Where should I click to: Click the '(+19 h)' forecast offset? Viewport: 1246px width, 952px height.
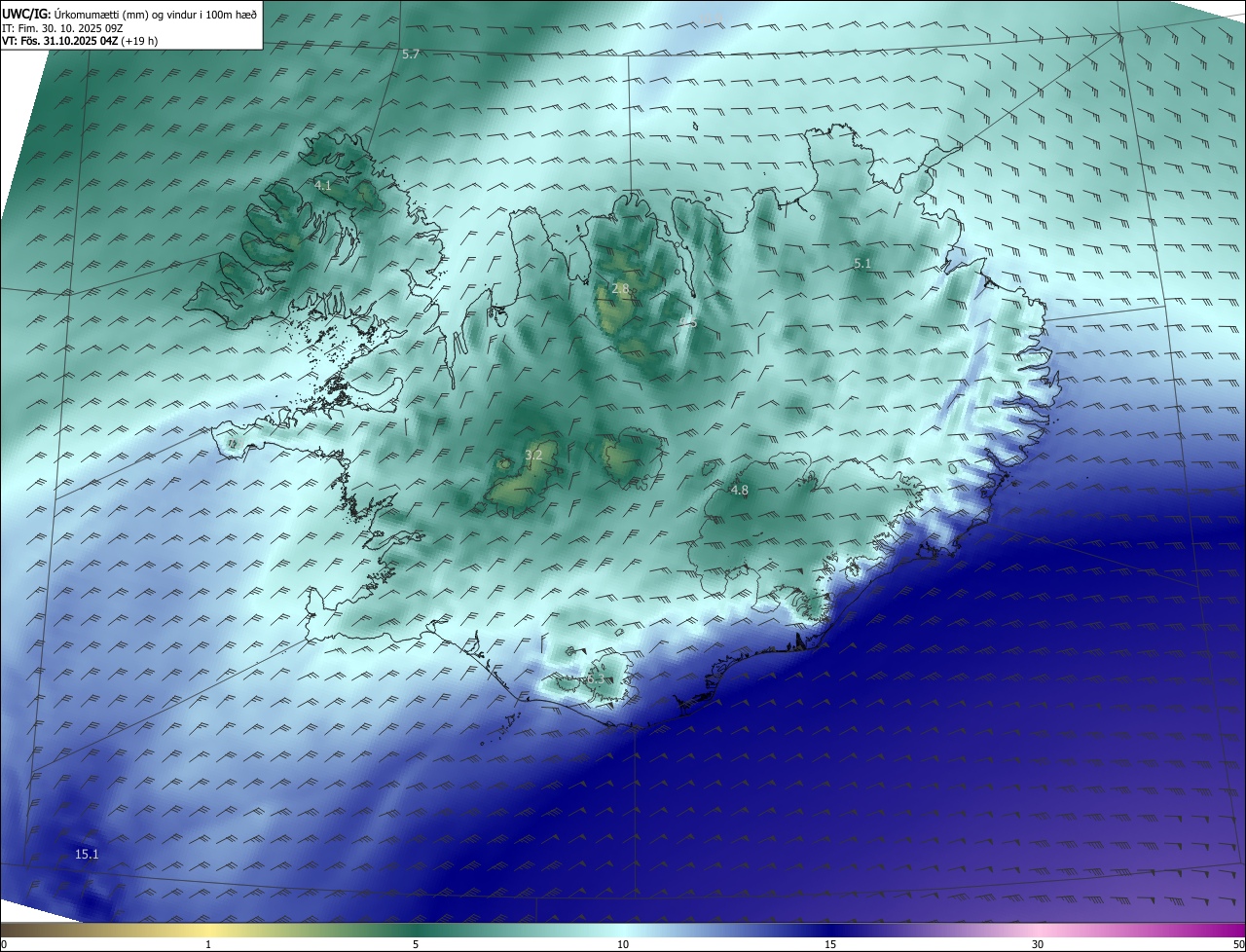[x=140, y=41]
